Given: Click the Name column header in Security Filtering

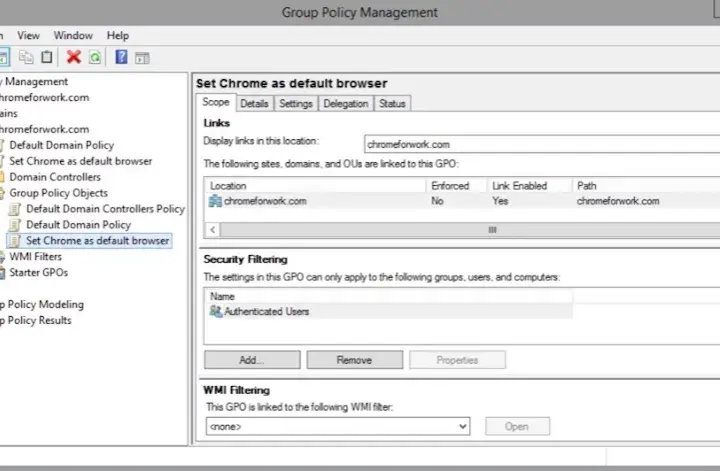Looking at the screenshot, I should pyautogui.click(x=389, y=296).
